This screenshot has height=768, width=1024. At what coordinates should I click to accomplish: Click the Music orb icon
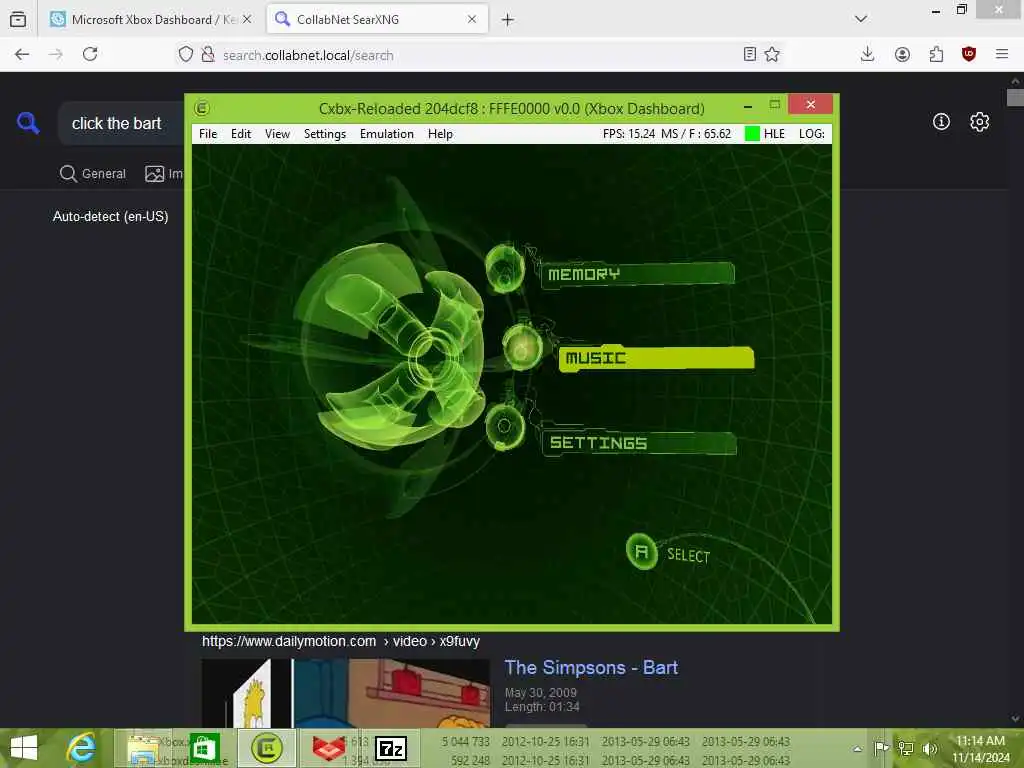click(x=522, y=347)
